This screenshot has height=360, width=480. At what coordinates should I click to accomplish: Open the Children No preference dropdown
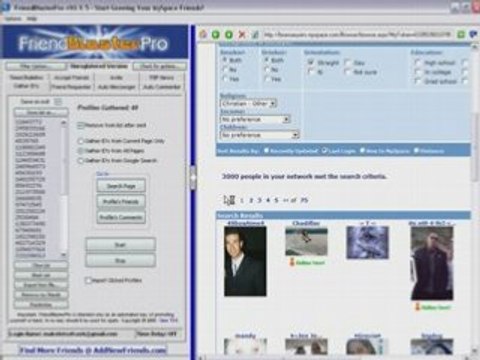tap(260, 135)
